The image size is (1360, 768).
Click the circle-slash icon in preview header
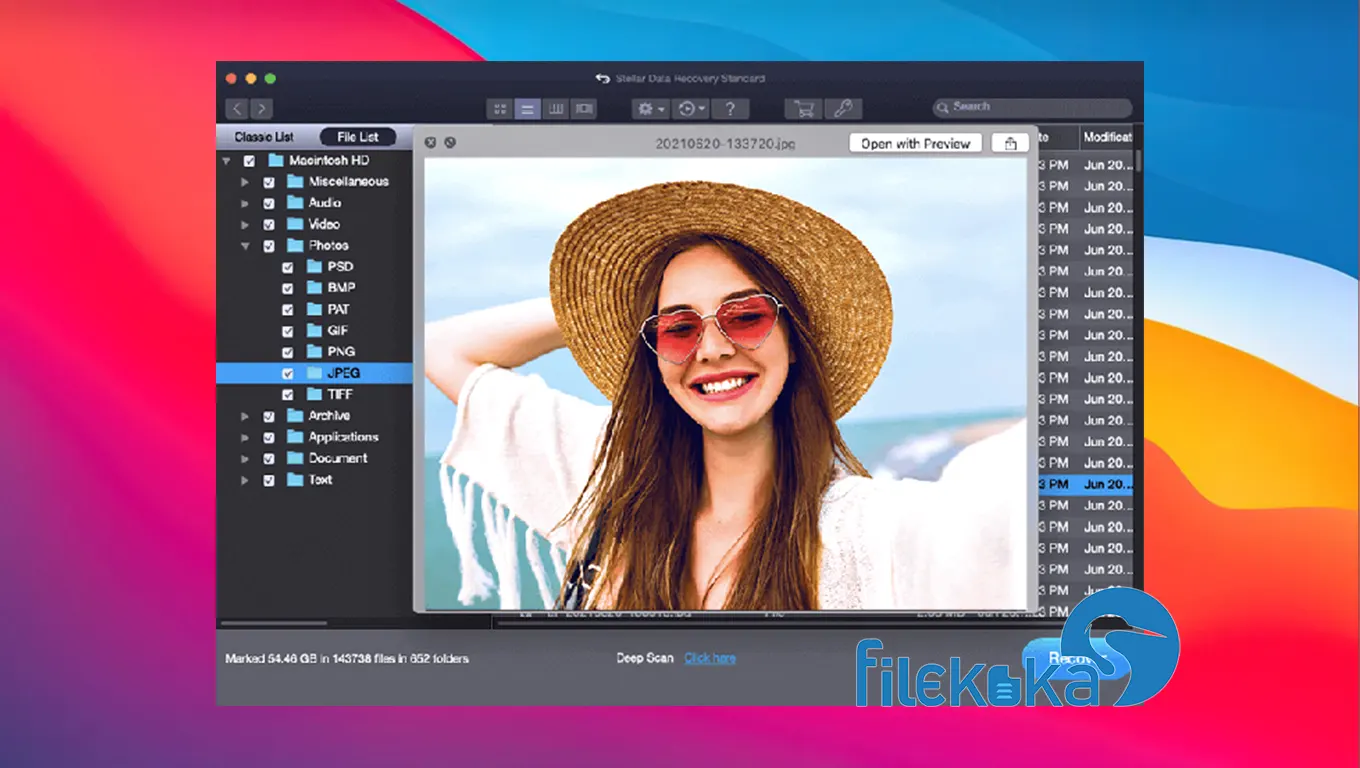[450, 142]
